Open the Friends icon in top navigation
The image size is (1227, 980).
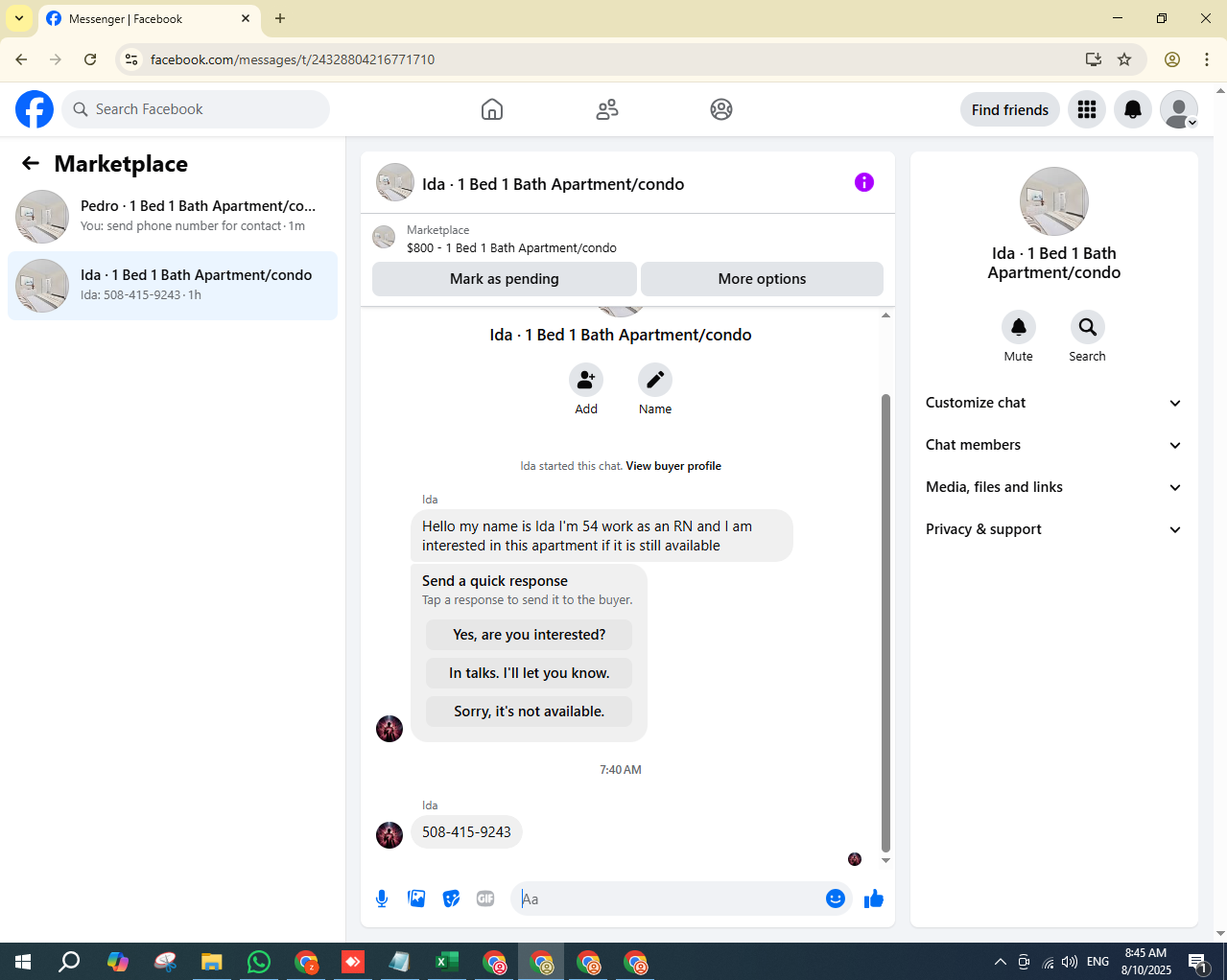[x=607, y=109]
